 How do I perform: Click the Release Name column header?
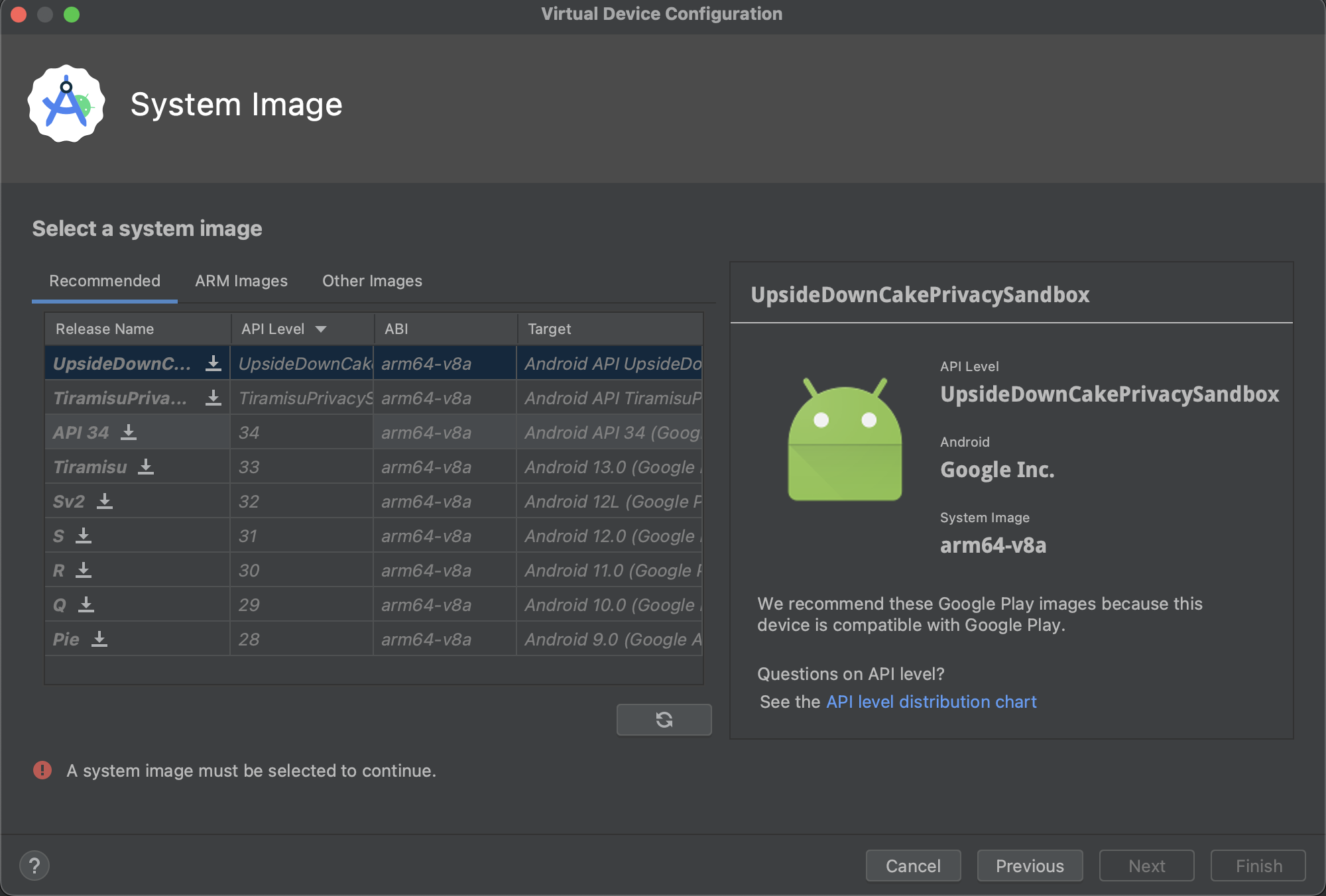105,329
